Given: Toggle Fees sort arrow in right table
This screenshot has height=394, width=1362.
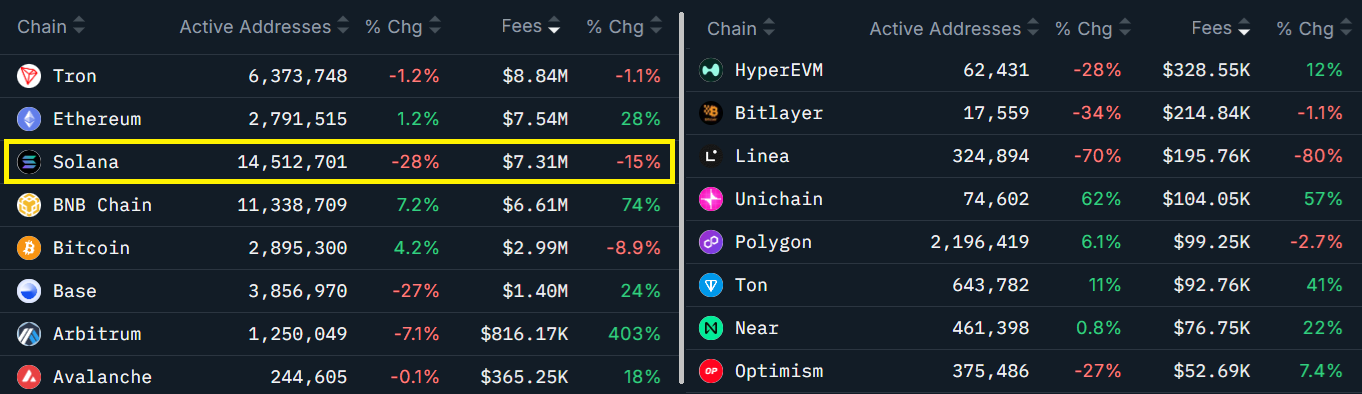Looking at the screenshot, I should point(1244,29).
